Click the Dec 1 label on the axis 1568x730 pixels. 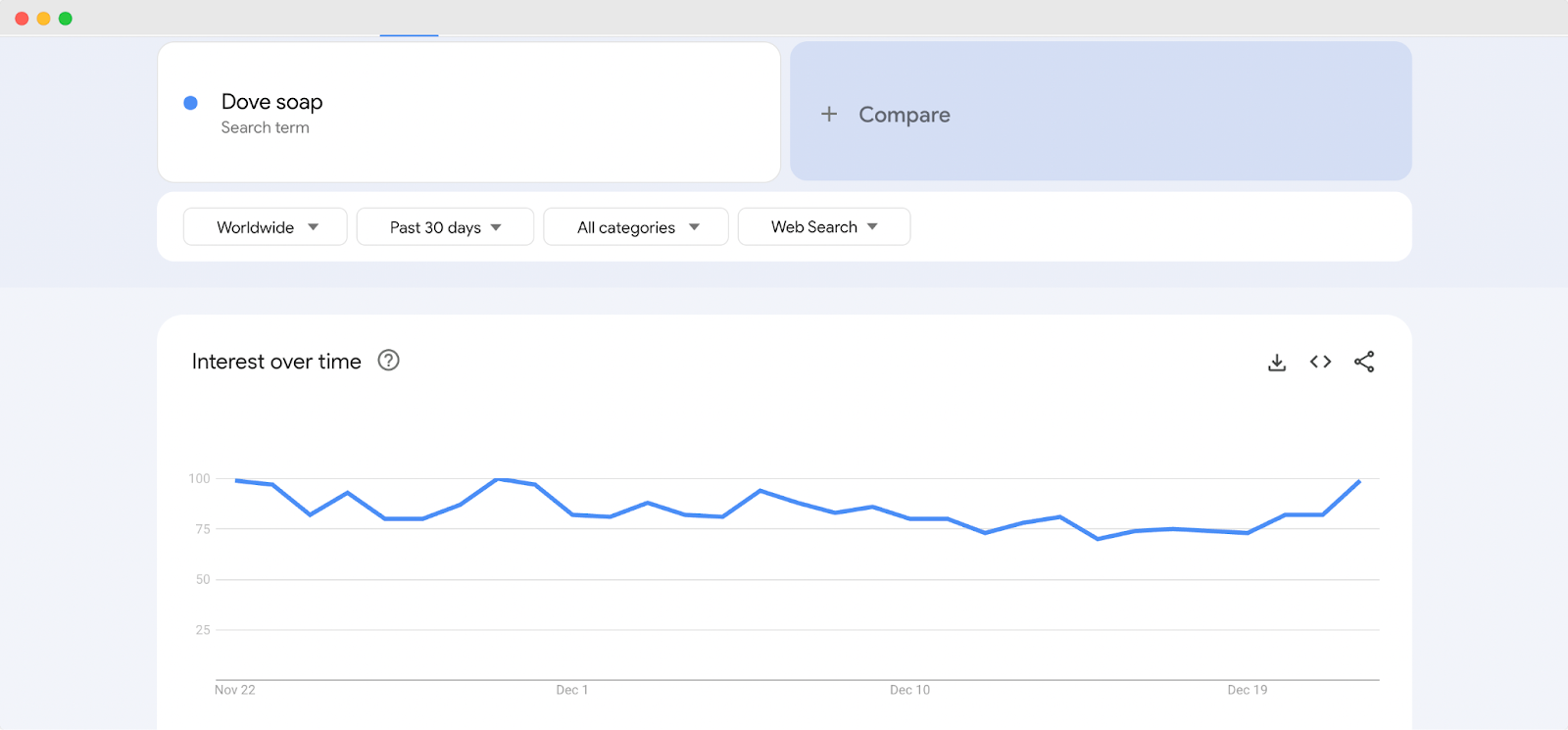(x=572, y=689)
